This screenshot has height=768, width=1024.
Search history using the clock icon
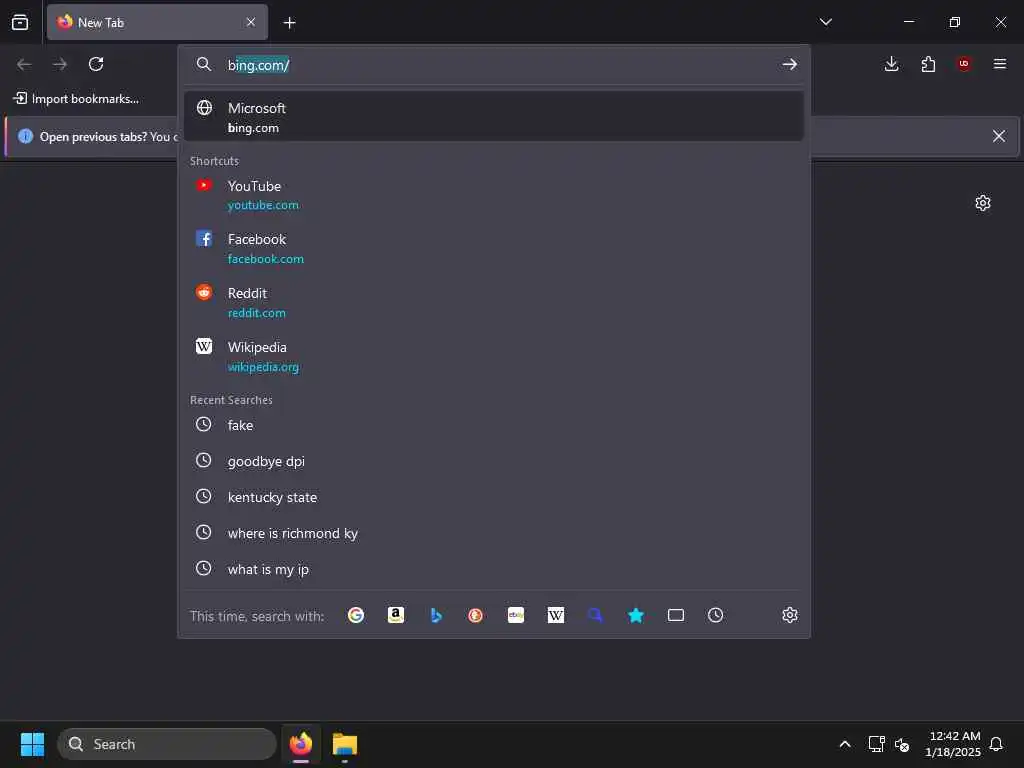716,615
